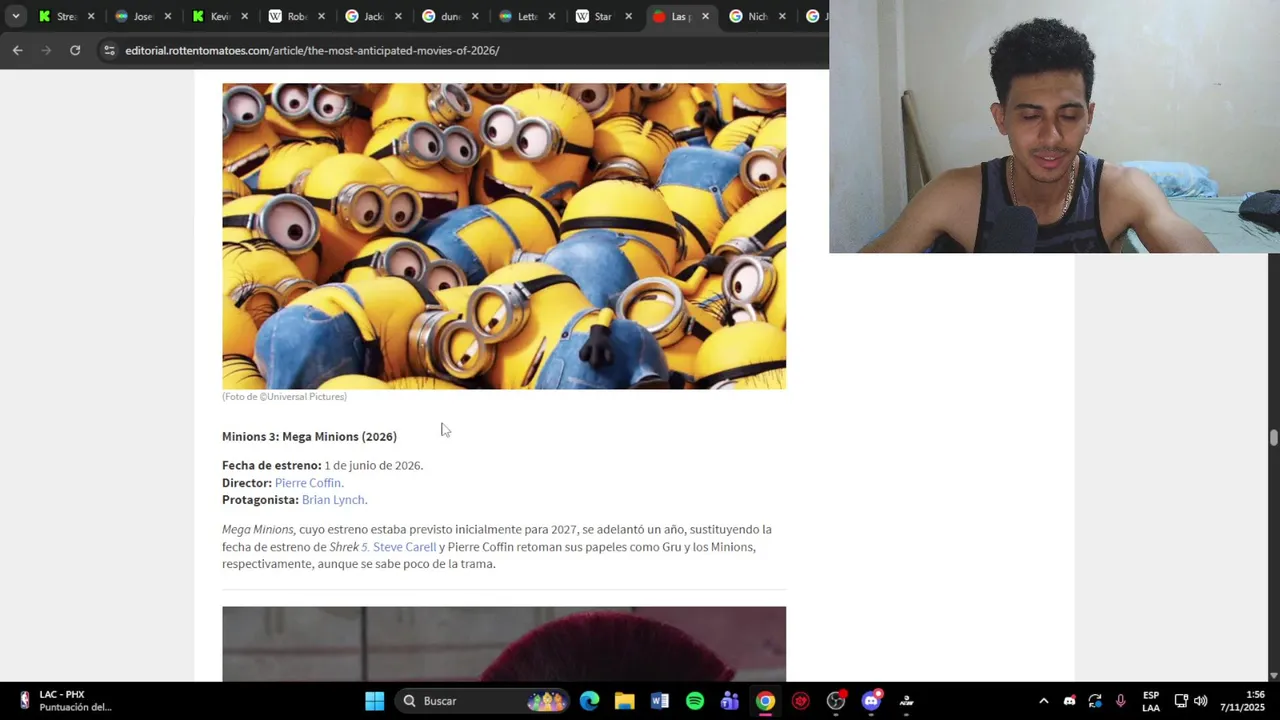
Task: Open the Brian Lynch link
Action: click(334, 500)
